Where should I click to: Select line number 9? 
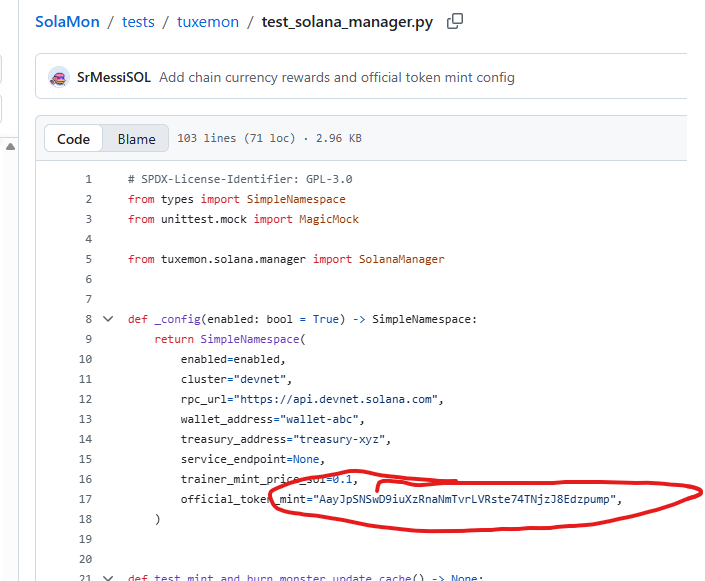[x=89, y=339]
